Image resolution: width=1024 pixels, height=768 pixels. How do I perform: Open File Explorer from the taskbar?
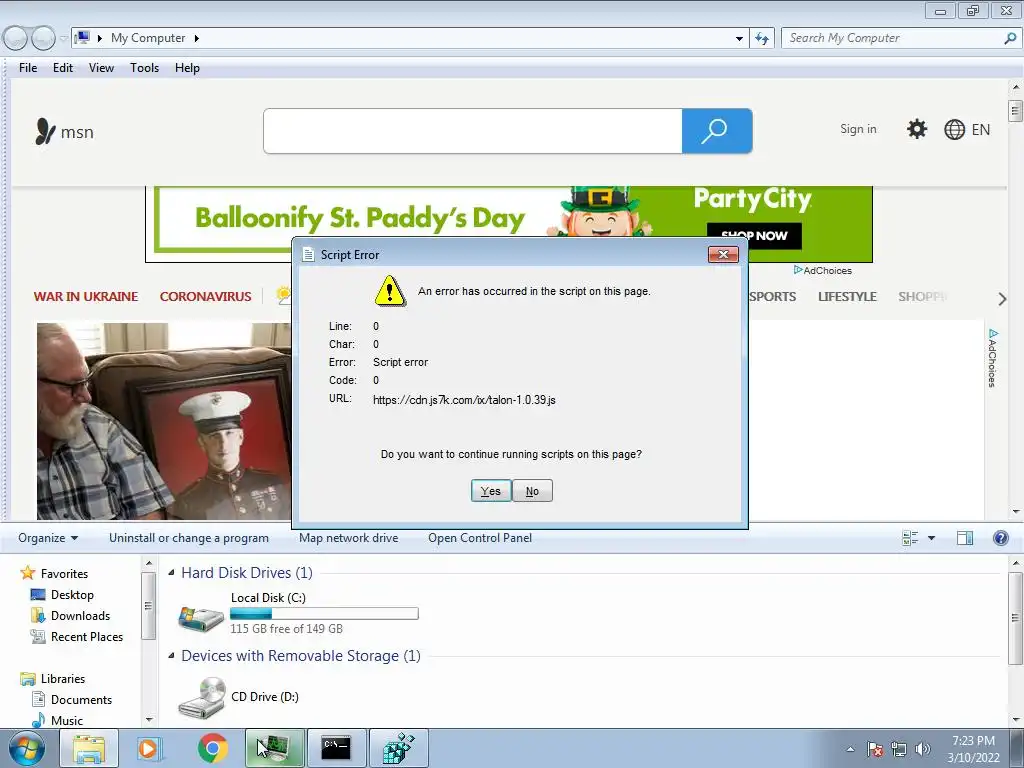(x=89, y=748)
